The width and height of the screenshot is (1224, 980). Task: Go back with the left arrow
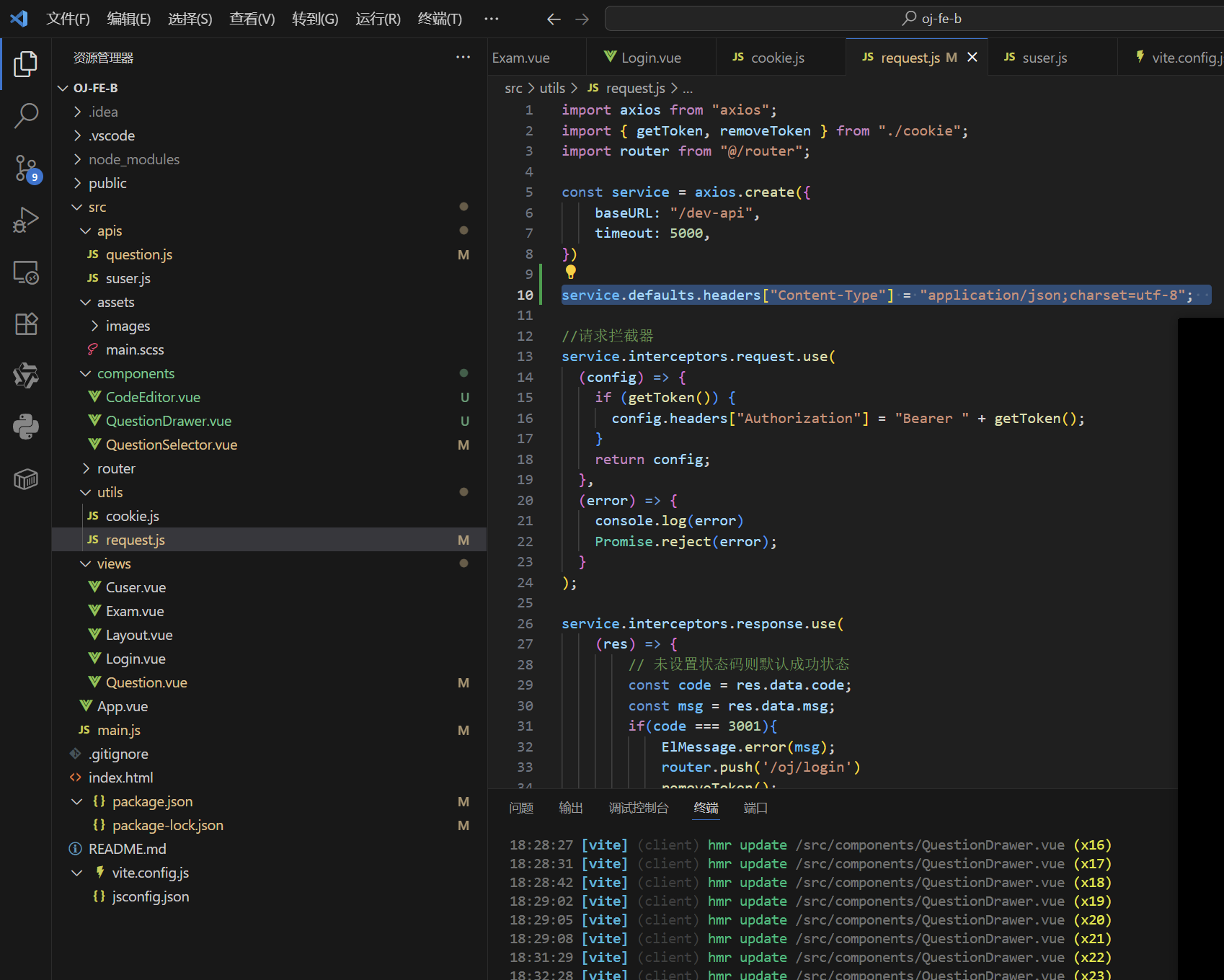(554, 19)
